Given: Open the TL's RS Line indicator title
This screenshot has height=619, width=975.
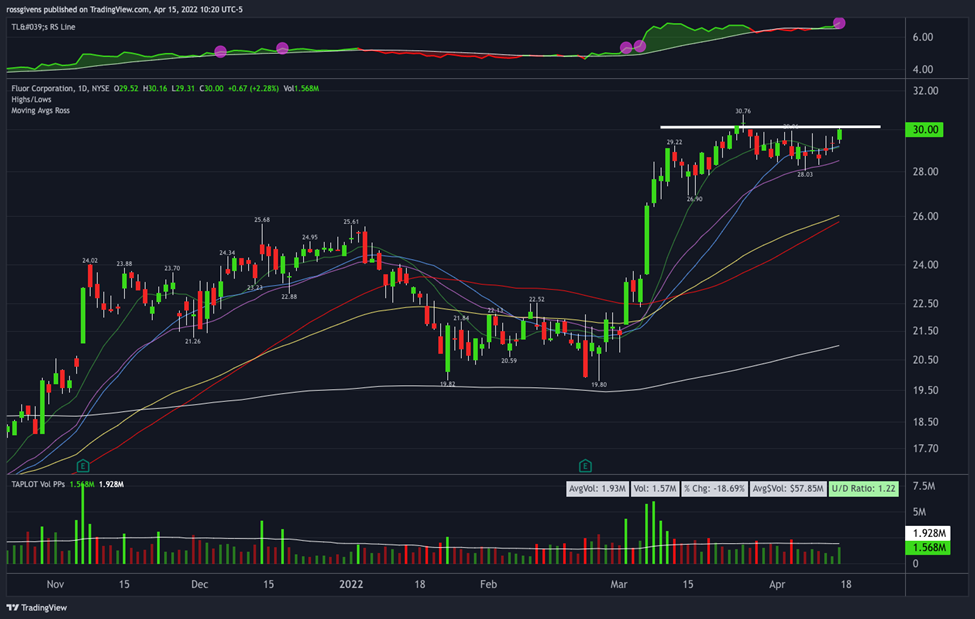Looking at the screenshot, I should pos(44,27).
